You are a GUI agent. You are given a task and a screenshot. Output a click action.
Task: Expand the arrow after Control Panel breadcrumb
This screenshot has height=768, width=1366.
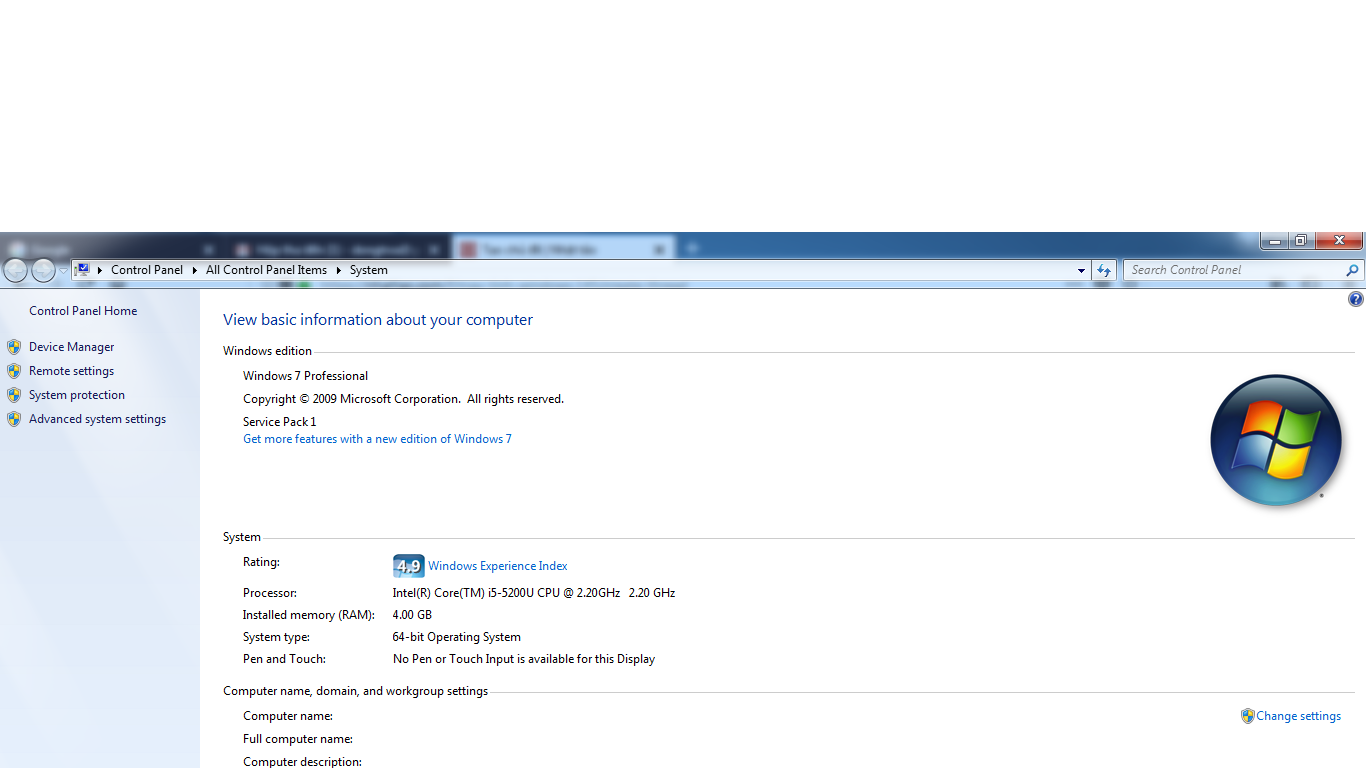point(195,270)
